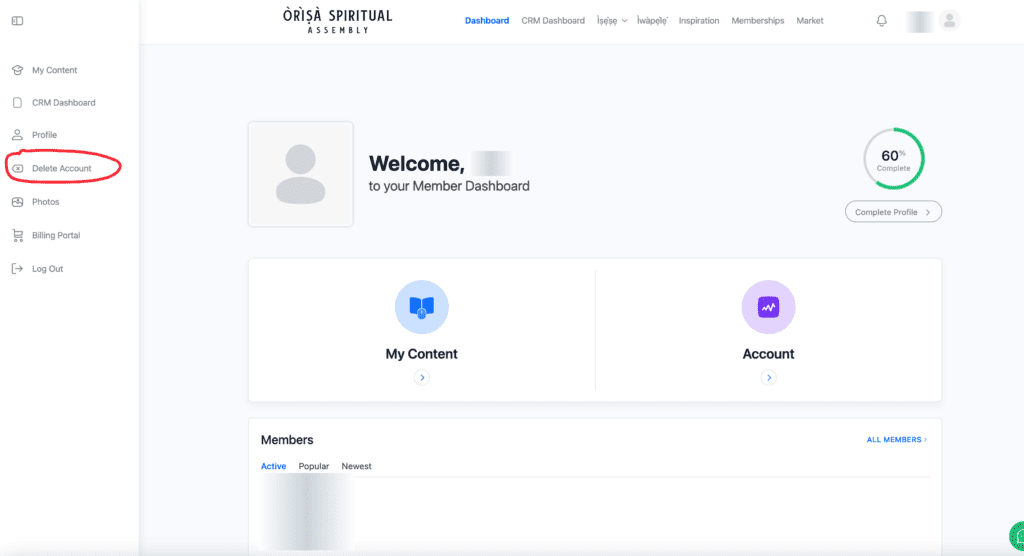
Task: Open the Memberships menu item
Action: [x=757, y=21]
